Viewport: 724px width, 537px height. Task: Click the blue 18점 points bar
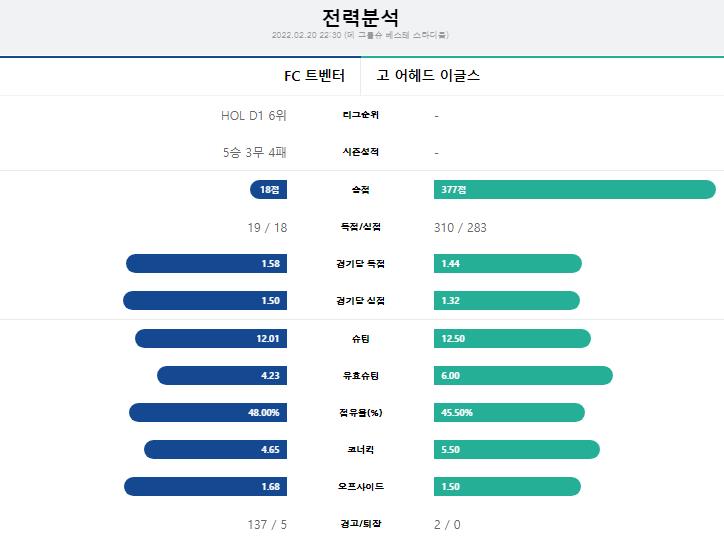pos(268,190)
